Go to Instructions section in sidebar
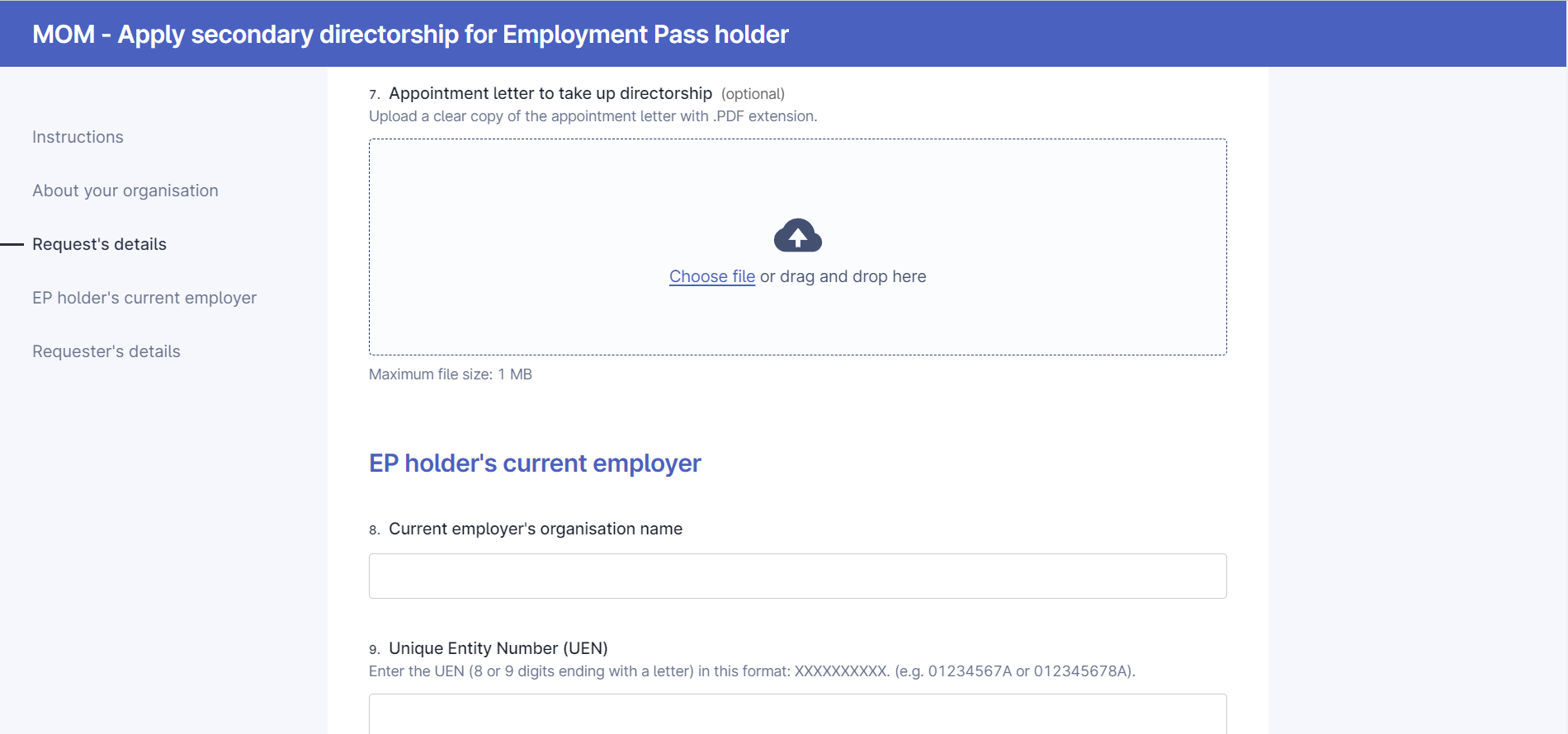 (x=78, y=137)
